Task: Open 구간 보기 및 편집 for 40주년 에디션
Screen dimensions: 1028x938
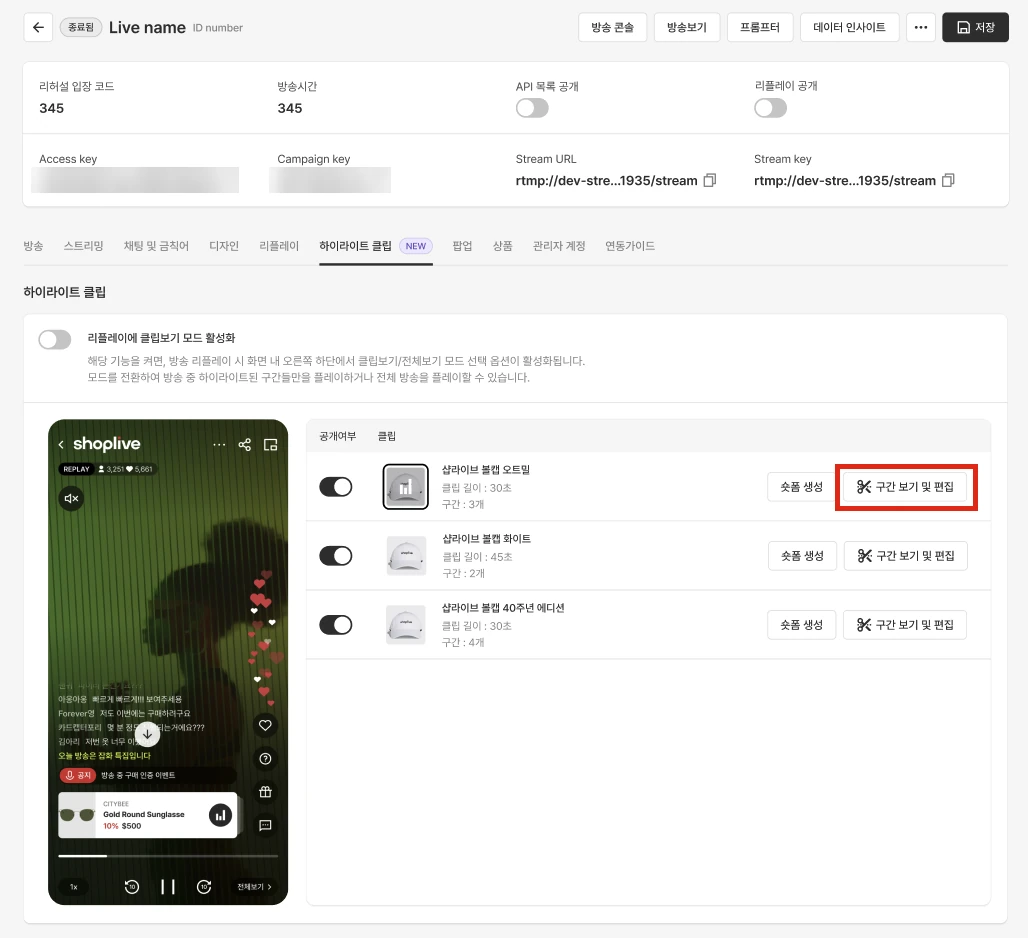Action: (905, 625)
